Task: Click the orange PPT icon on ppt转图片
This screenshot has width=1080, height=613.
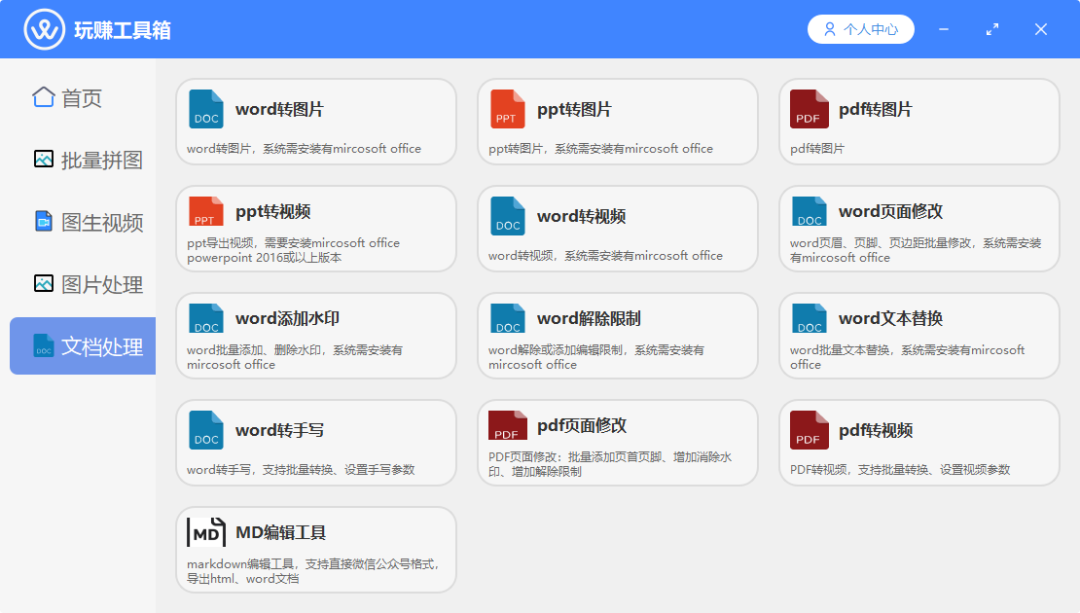Action: click(507, 110)
